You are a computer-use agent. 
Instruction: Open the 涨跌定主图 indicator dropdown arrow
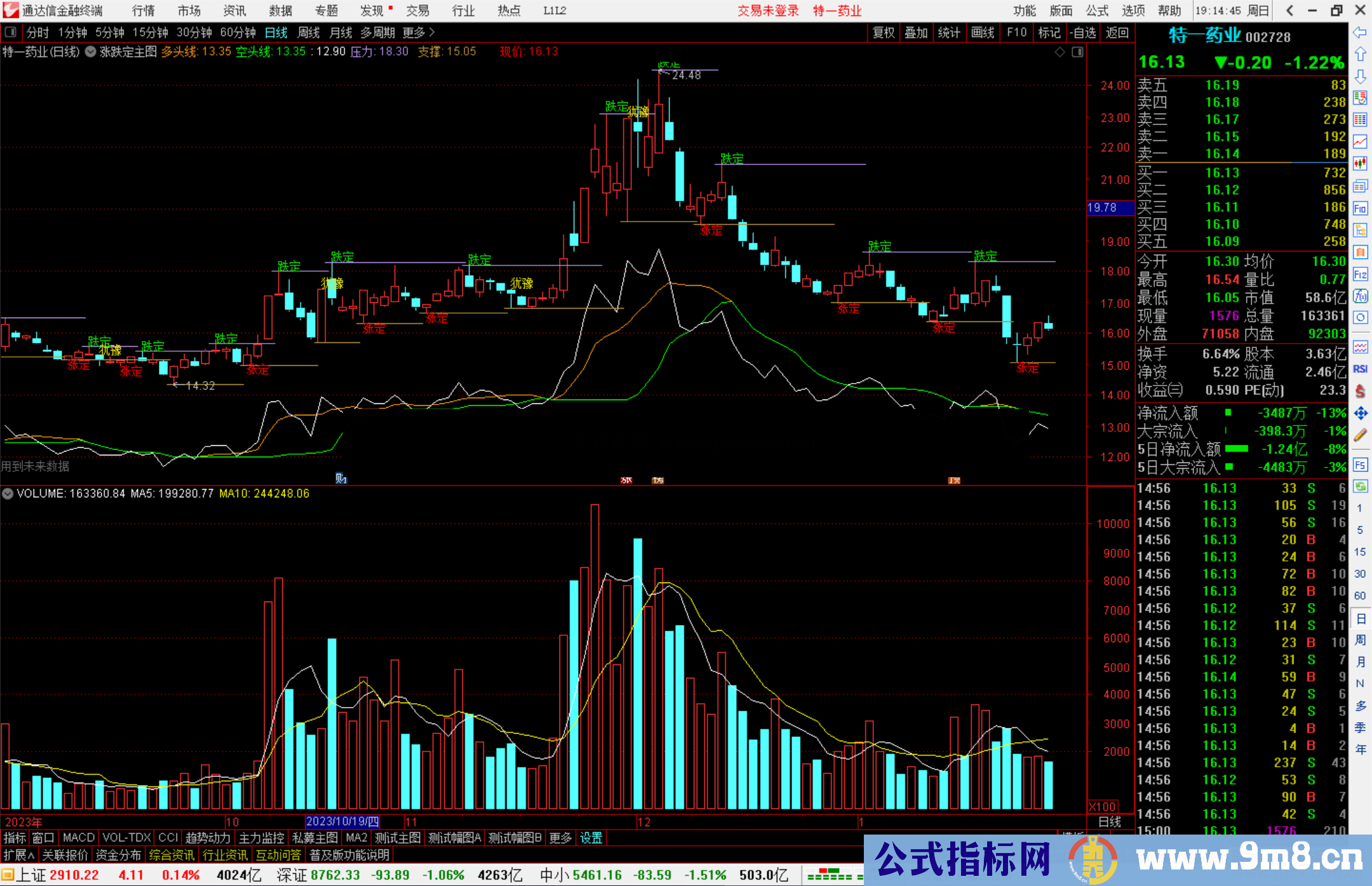[91, 52]
